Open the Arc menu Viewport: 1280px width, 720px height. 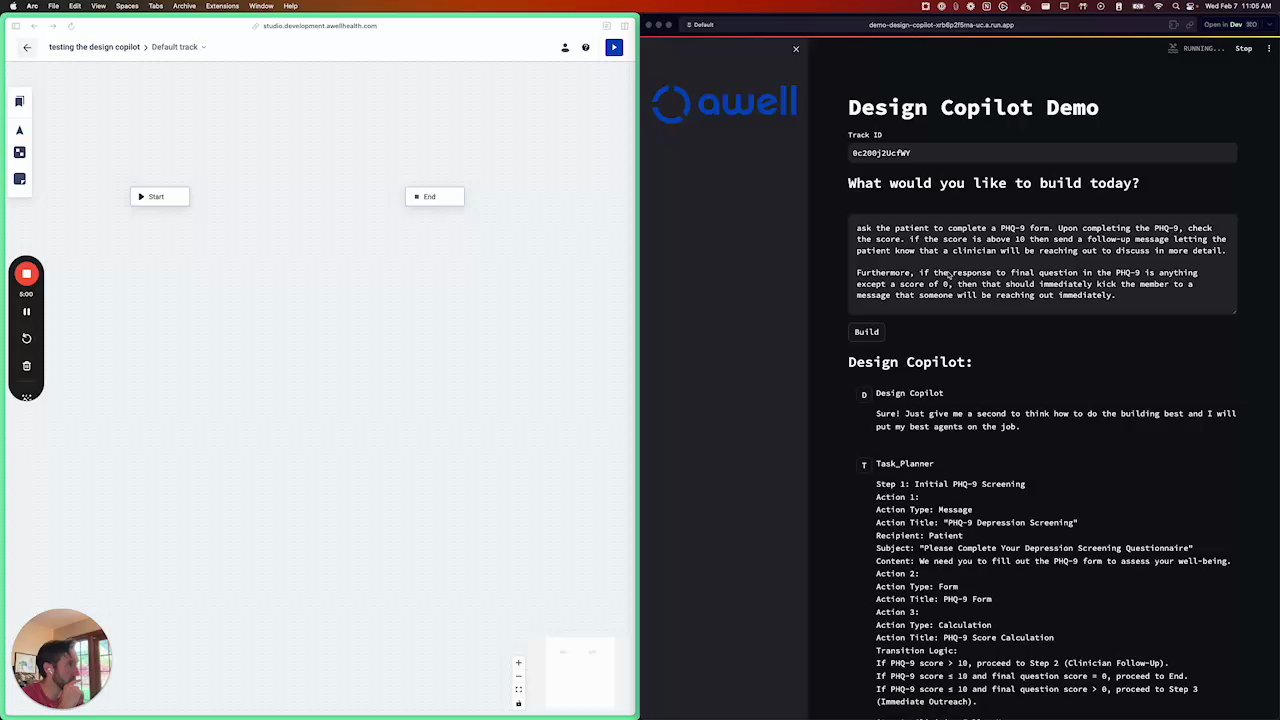(x=32, y=6)
